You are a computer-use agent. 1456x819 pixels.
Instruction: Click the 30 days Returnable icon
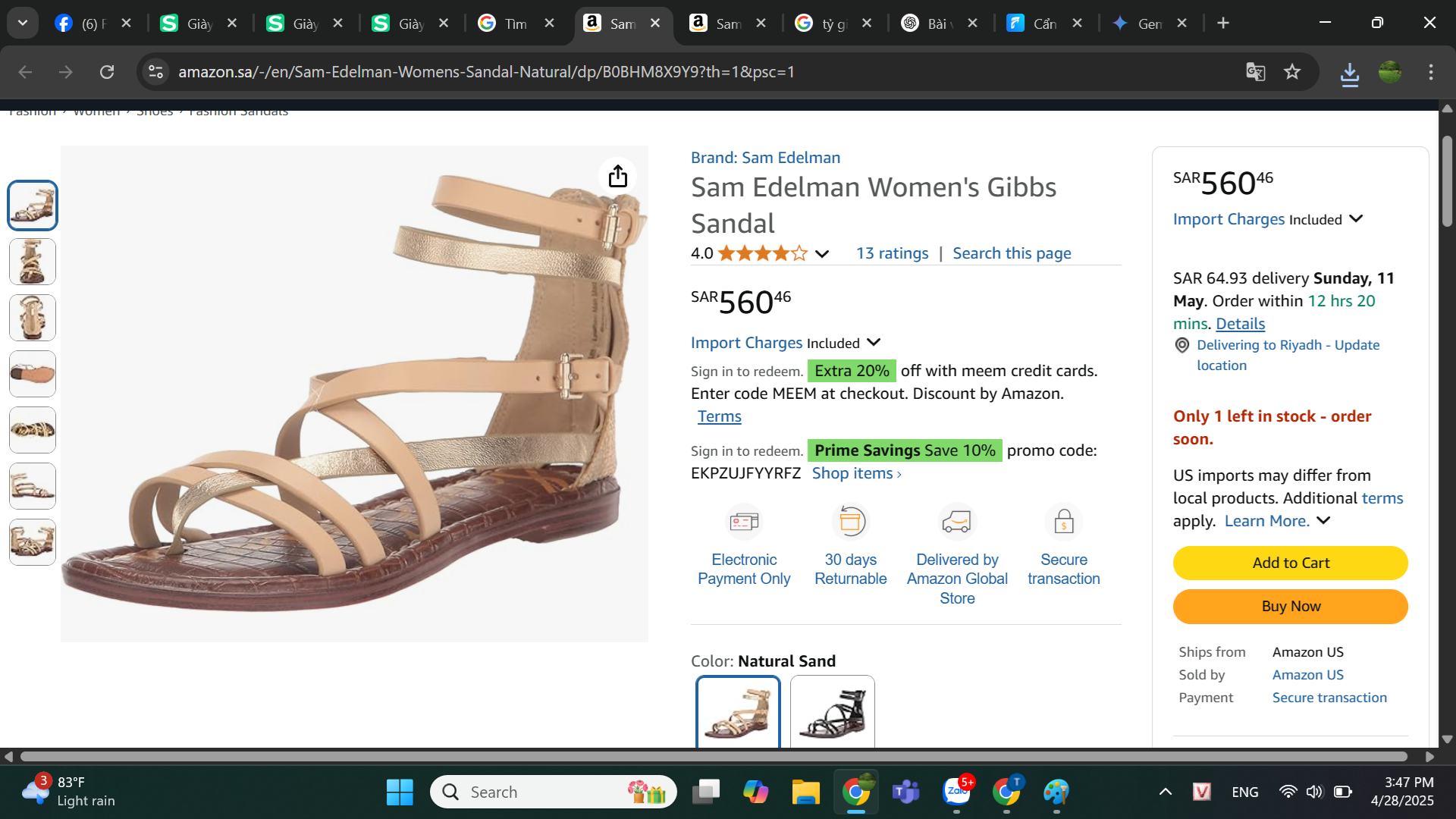coord(850,522)
